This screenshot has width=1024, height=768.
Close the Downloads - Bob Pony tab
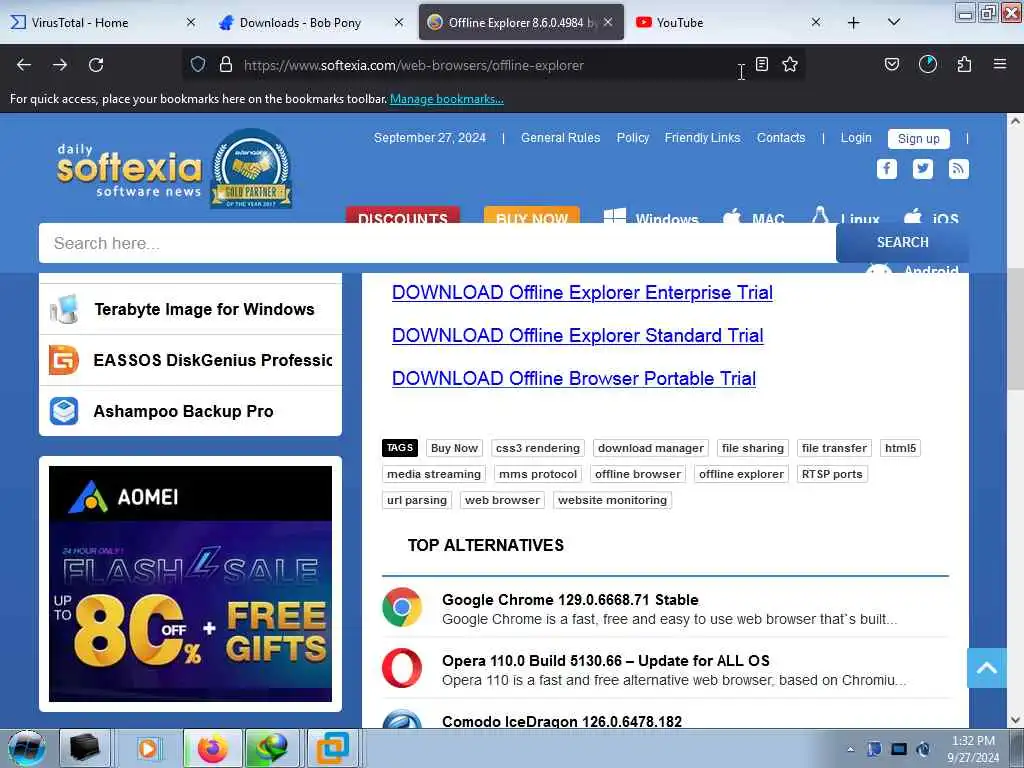[399, 22]
